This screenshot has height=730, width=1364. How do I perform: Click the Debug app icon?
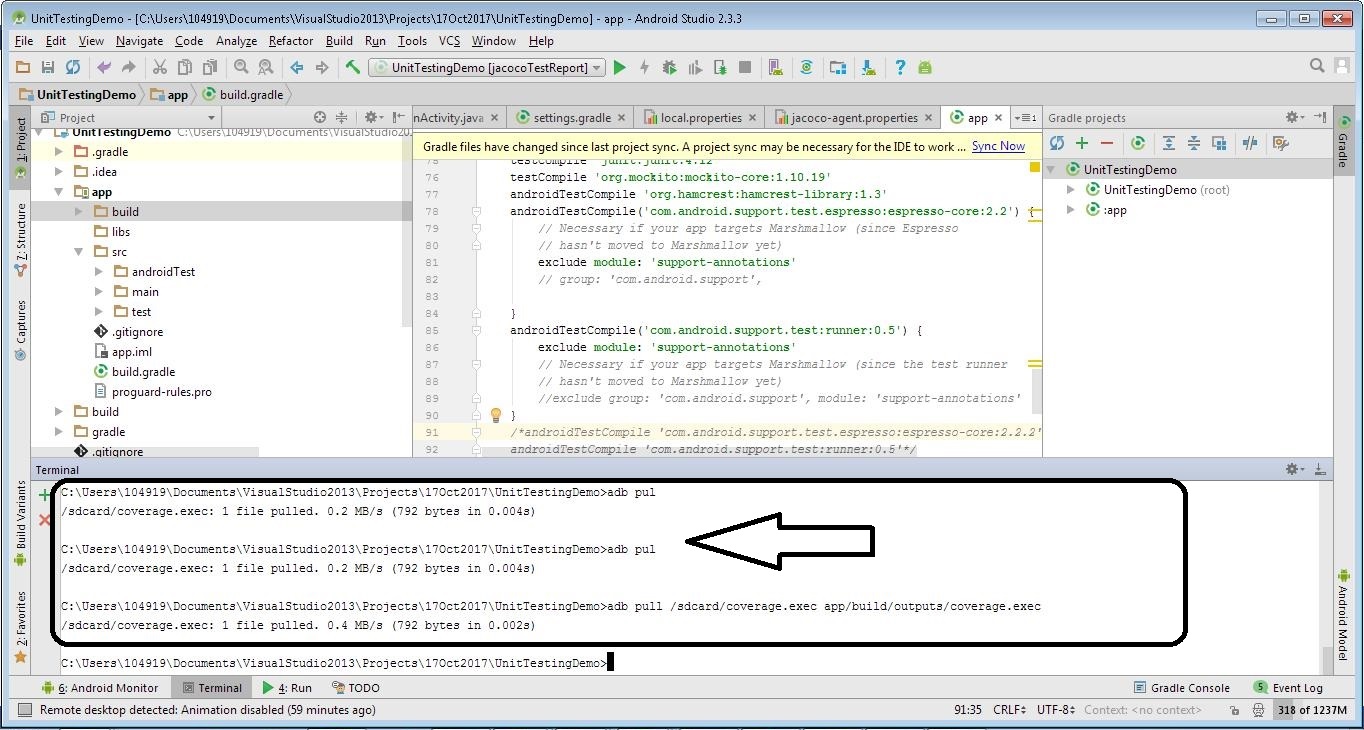coord(670,67)
